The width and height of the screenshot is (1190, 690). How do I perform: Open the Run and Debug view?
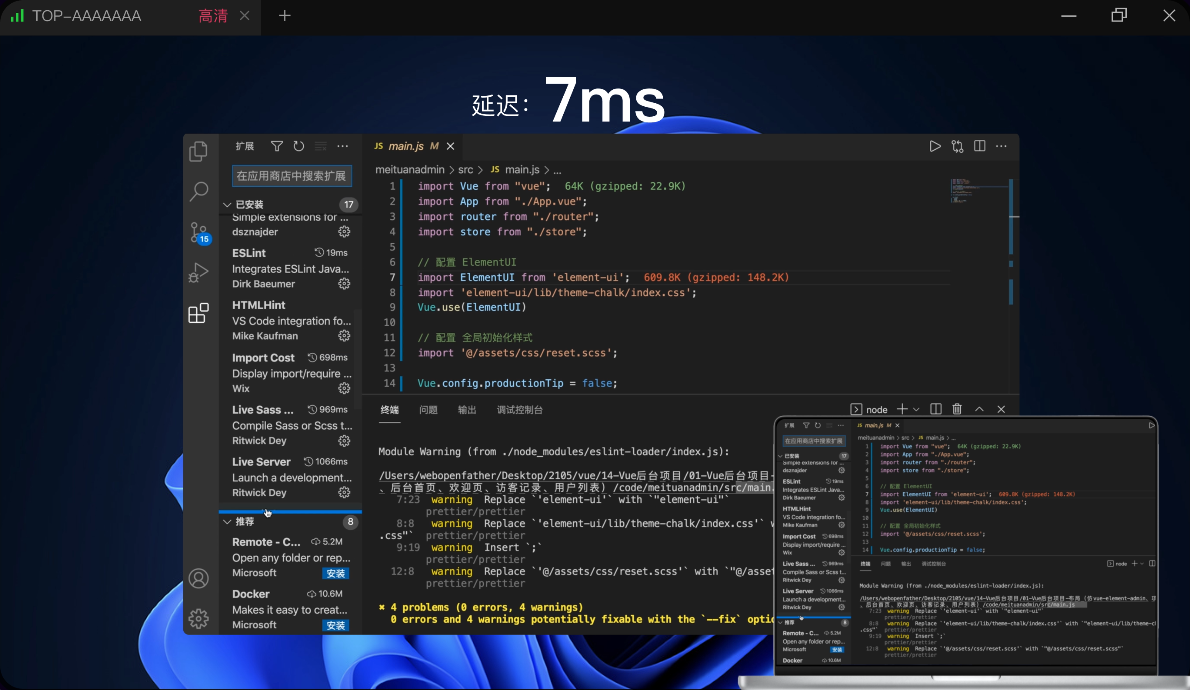click(199, 272)
